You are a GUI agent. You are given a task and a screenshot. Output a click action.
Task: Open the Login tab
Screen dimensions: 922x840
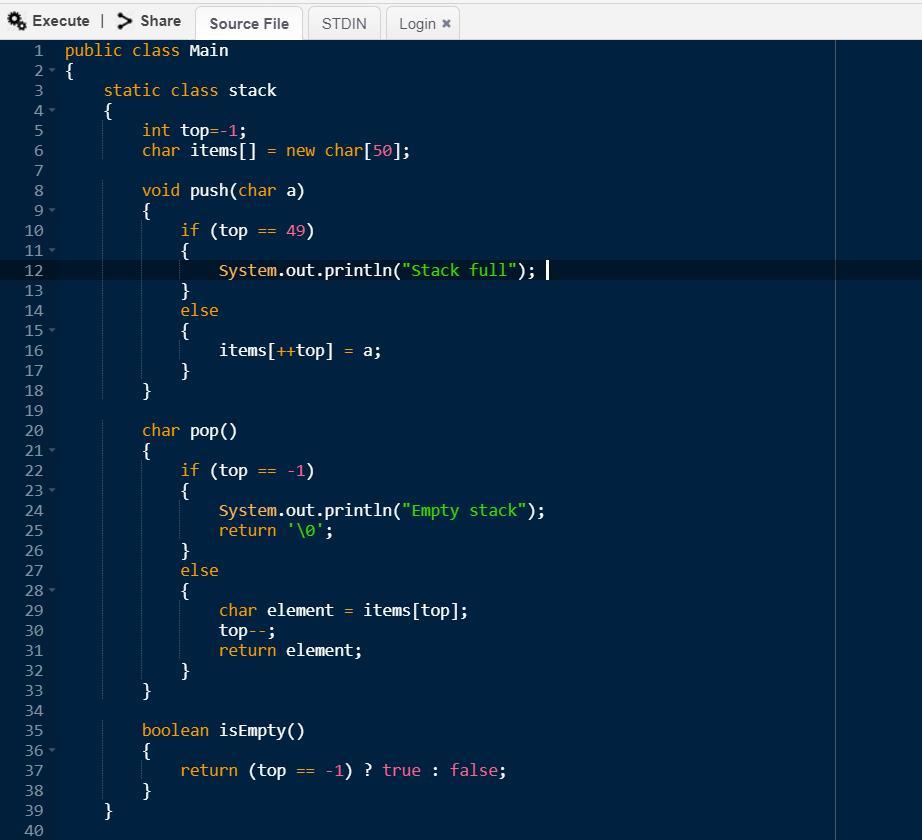[417, 24]
